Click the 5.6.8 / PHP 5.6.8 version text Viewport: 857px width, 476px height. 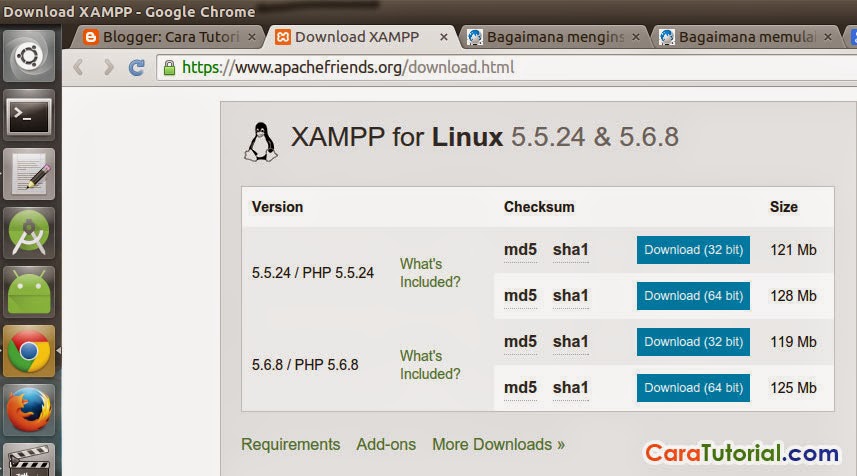305,365
